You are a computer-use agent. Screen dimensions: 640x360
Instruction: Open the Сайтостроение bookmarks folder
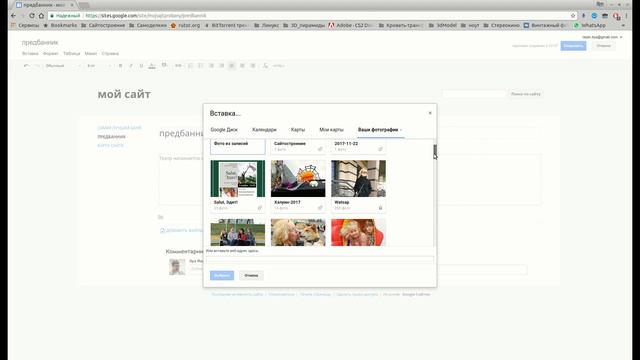[103, 25]
